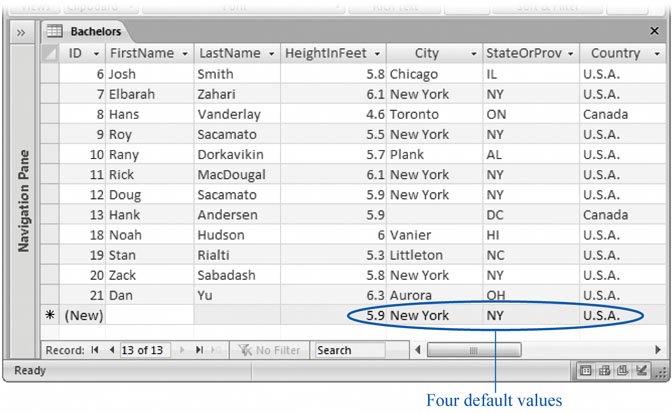Click the StateOrProv cell "HI"

click(531, 235)
